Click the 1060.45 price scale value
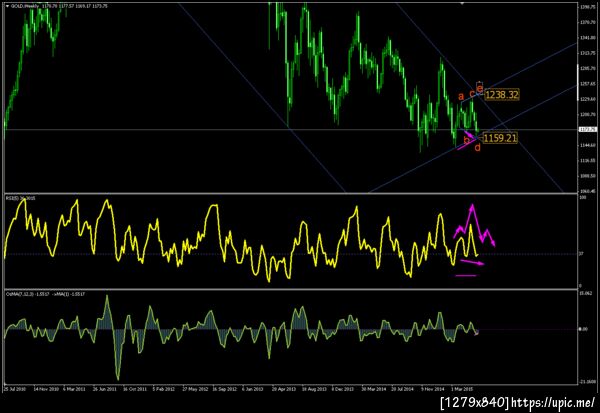 588,191
